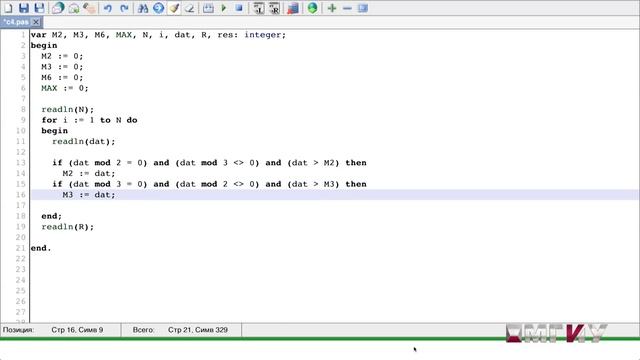This screenshot has height=360, width=640.
Task: Click the first blue floppy save icon
Action: click(24, 8)
